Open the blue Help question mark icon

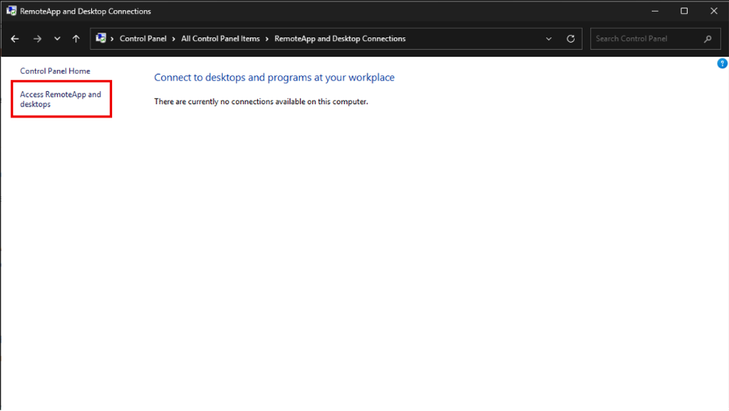722,63
